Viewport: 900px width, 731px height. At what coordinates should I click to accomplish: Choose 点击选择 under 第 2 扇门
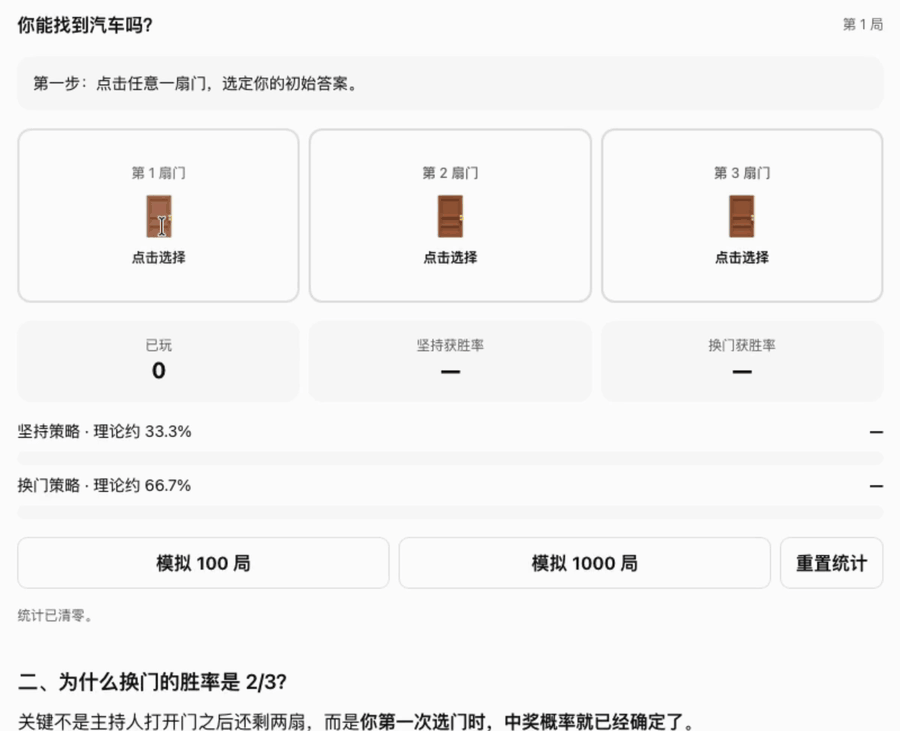450,258
